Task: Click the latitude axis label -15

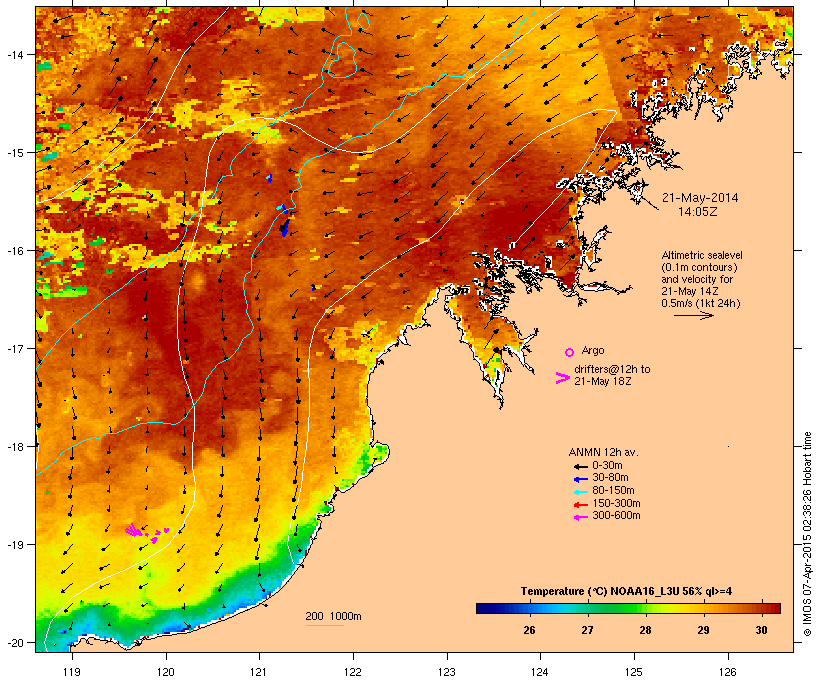Action: coord(15,153)
